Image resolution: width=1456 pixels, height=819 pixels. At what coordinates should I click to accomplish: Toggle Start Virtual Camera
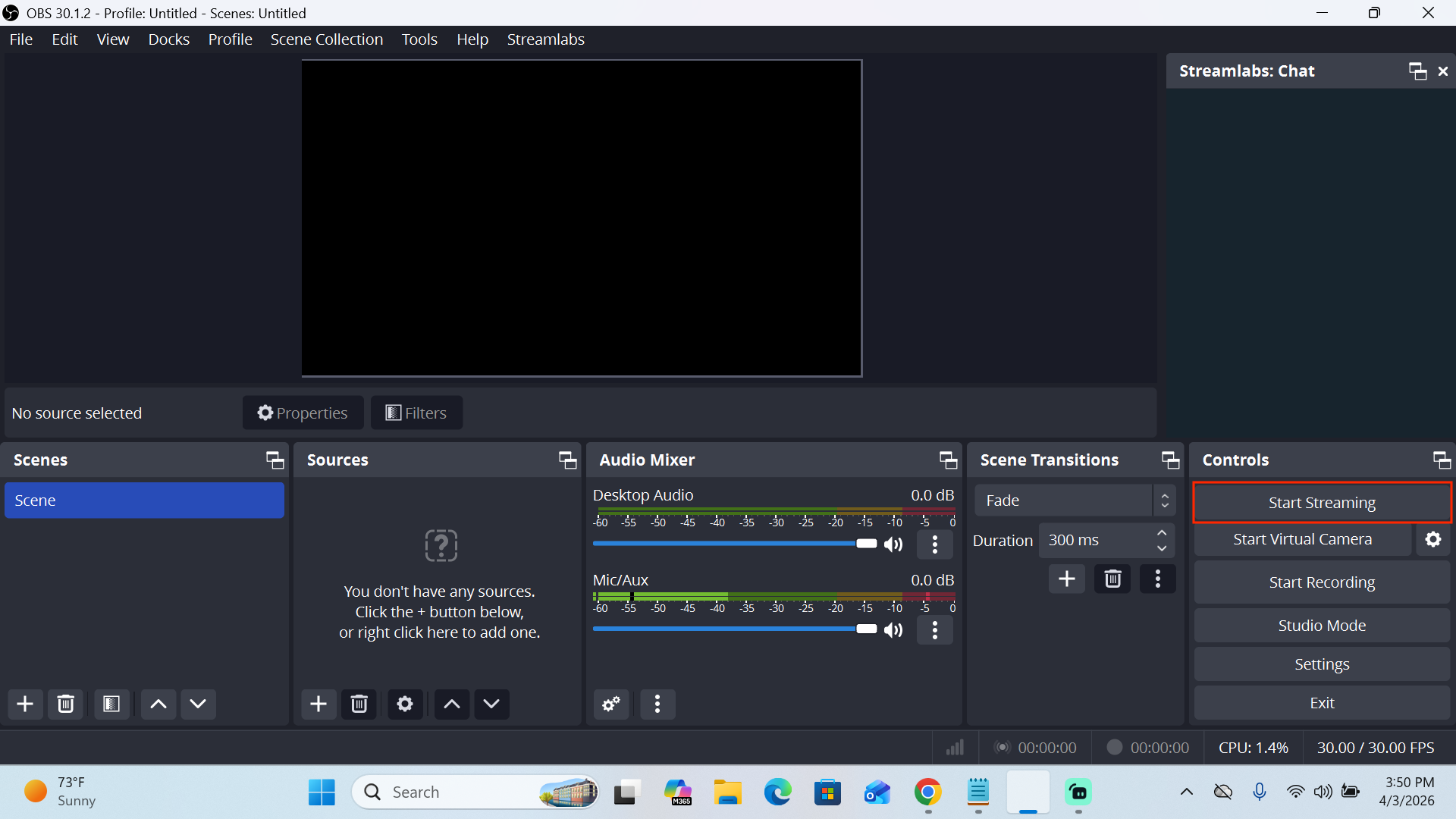1303,539
